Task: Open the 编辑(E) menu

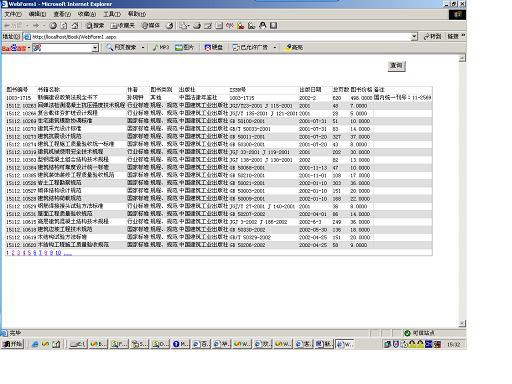Action: click(37, 14)
